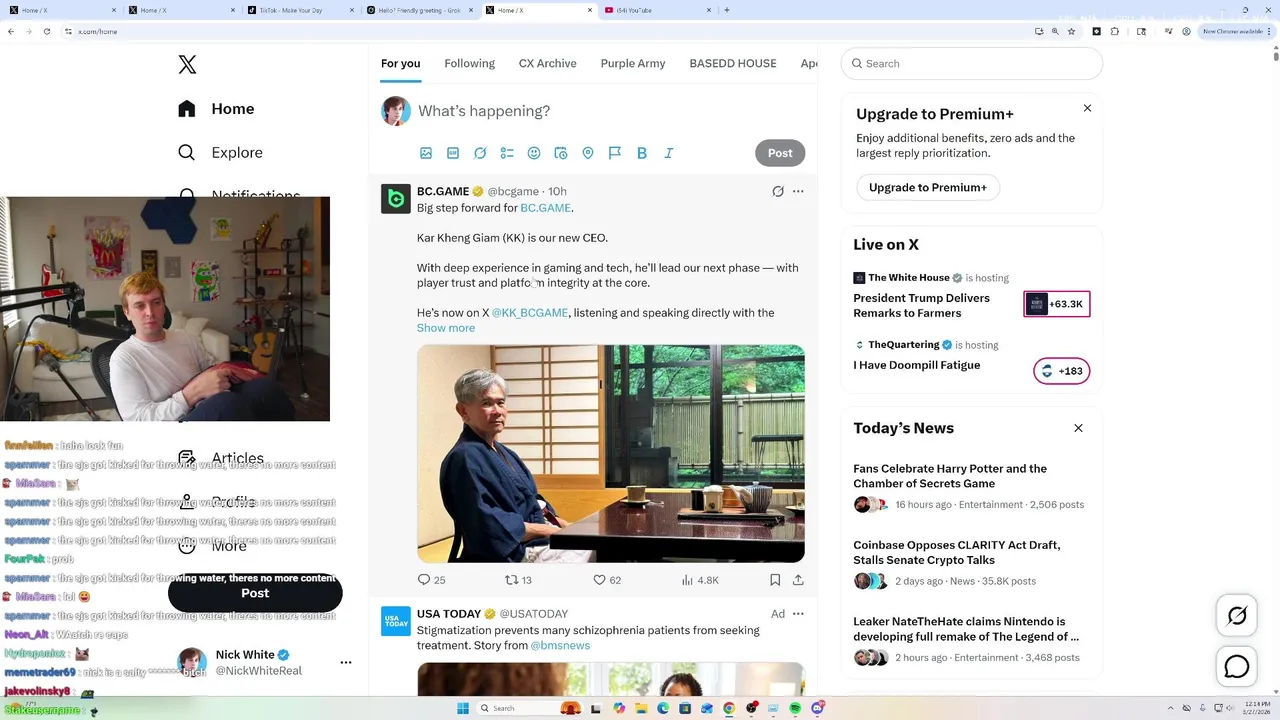
Task: Open the +183 listeners badge
Action: (x=1062, y=371)
